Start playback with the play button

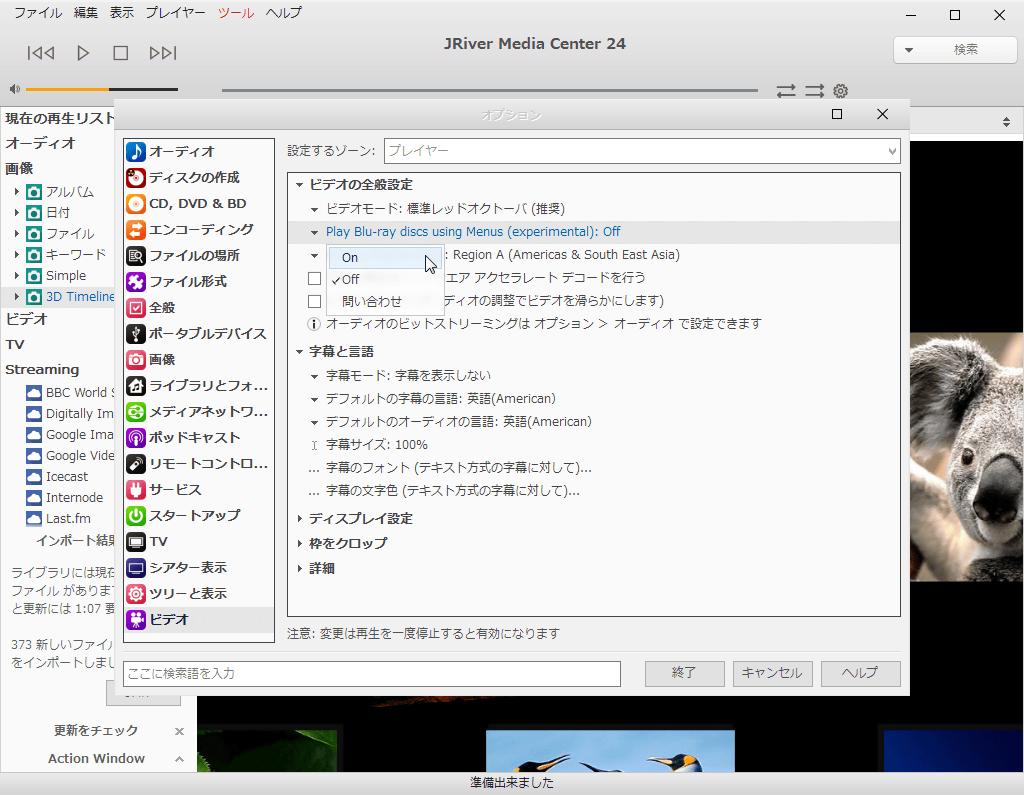(83, 53)
